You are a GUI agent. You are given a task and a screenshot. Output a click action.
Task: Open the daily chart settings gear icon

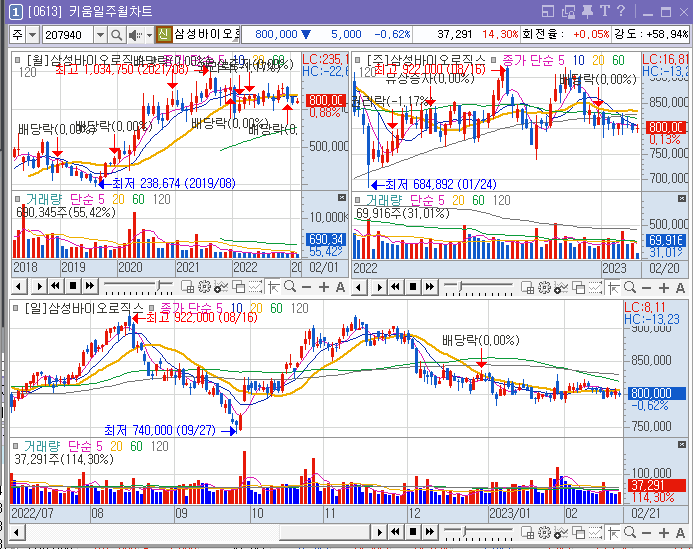click(x=544, y=533)
